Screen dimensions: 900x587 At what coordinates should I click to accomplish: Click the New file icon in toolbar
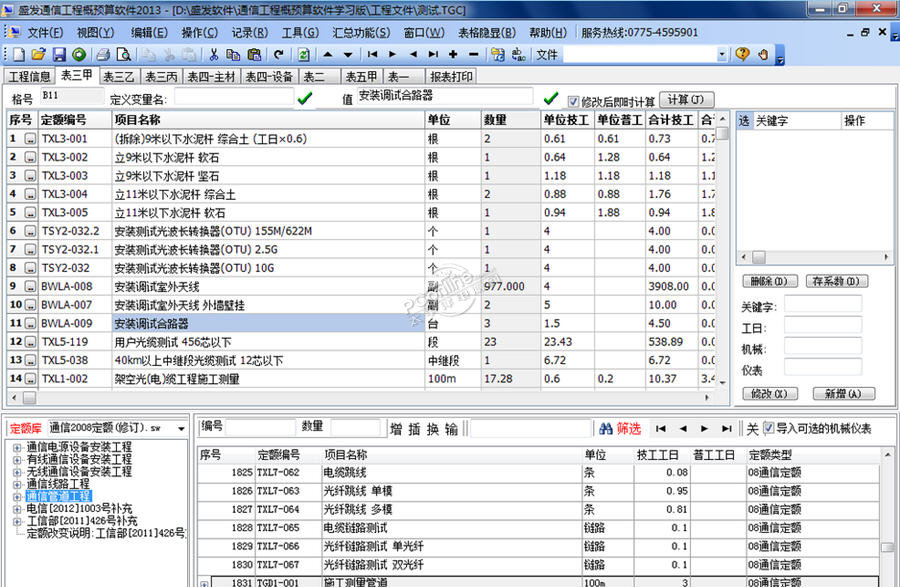tap(19, 55)
